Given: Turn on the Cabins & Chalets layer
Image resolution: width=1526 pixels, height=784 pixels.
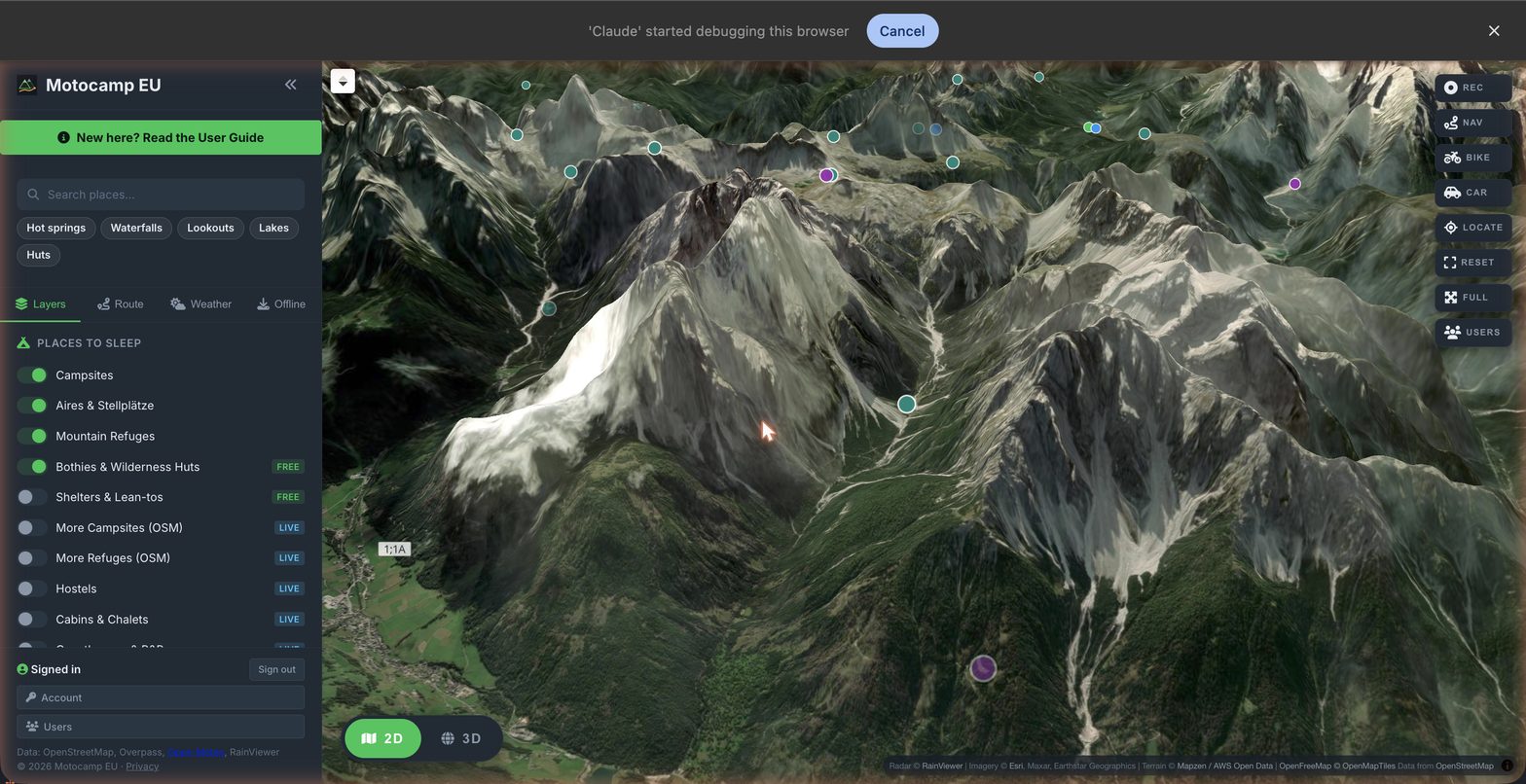Looking at the screenshot, I should 32,620.
